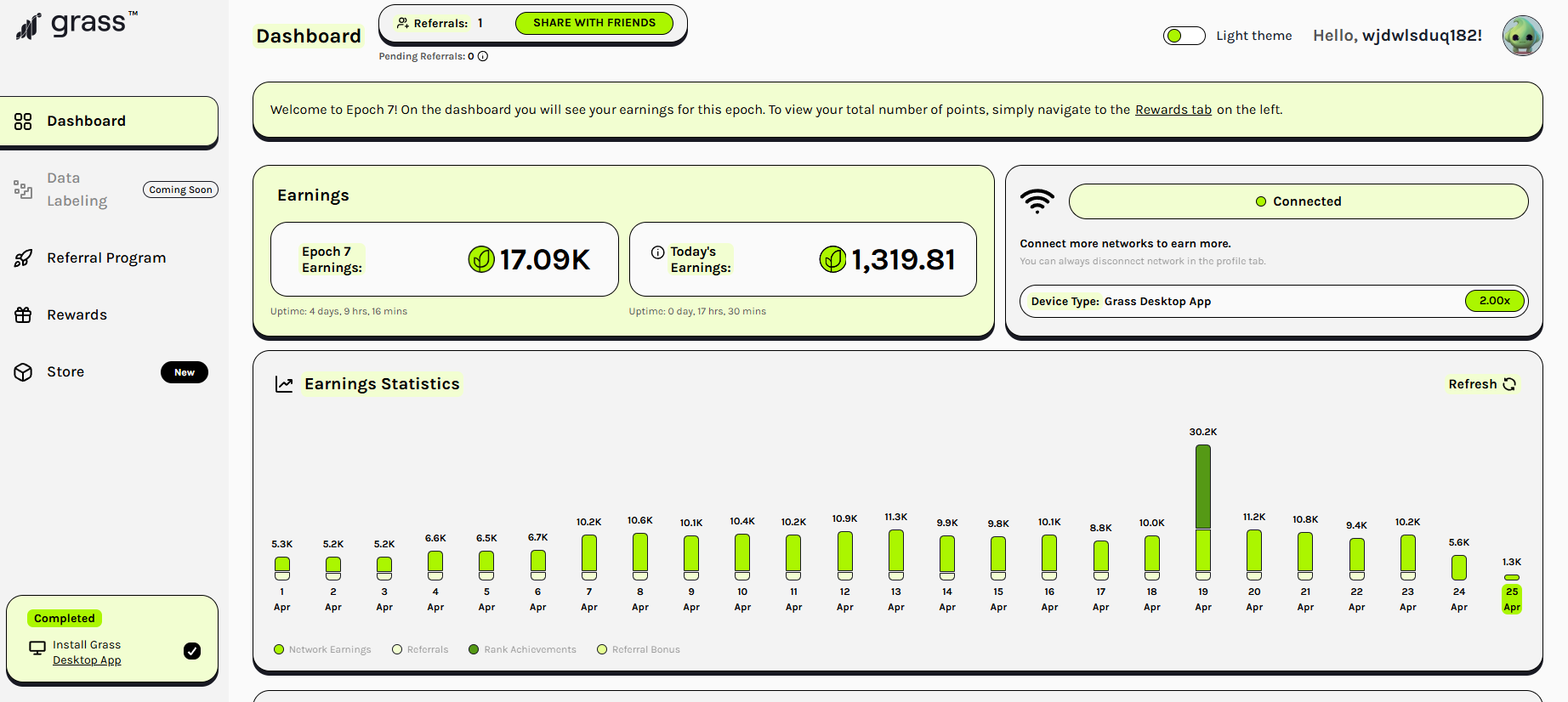This screenshot has height=702, width=1568.
Task: Click the 1,319.81 today's earnings value
Action: tap(904, 259)
